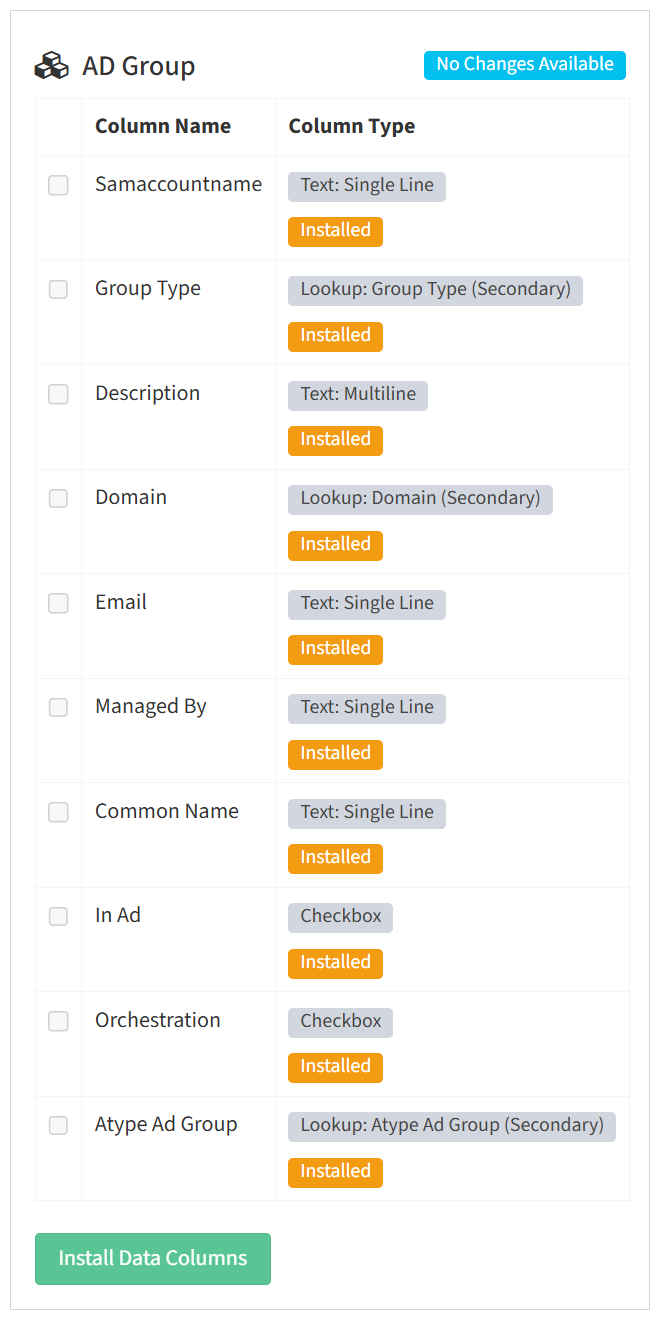Click the Install Data Columns button

[153, 1258]
